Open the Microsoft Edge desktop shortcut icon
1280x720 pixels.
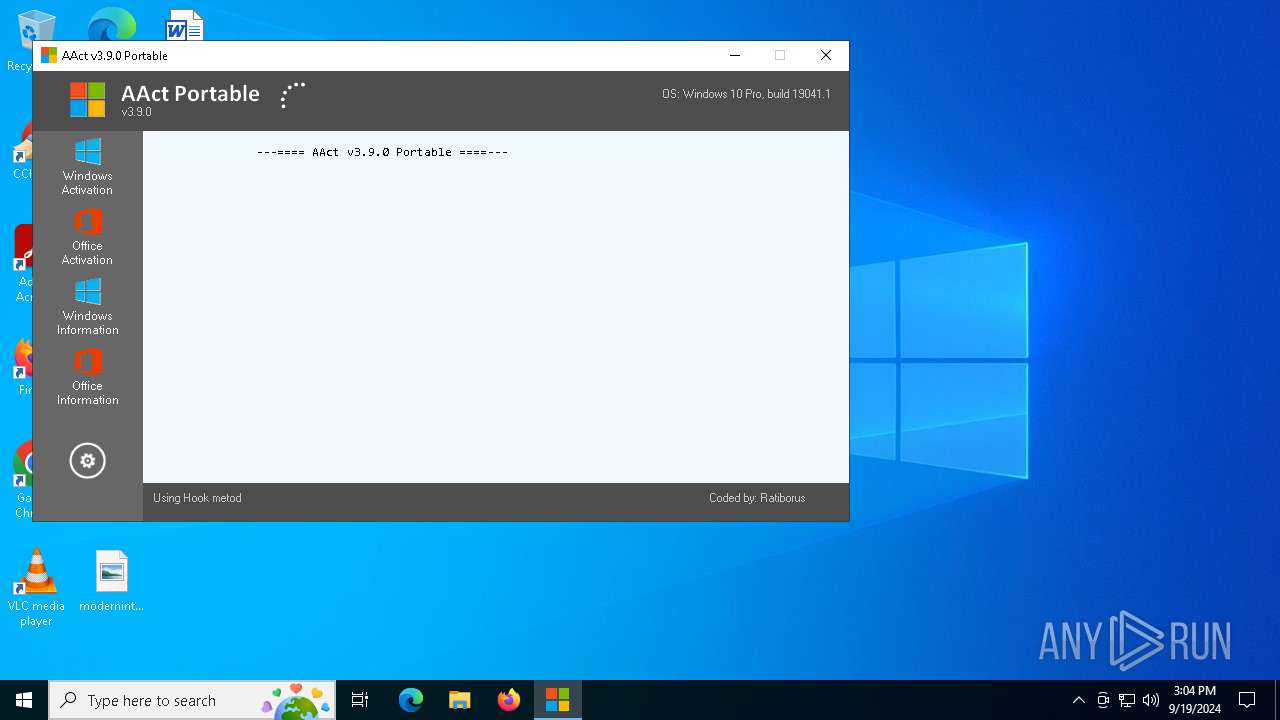coord(111,25)
